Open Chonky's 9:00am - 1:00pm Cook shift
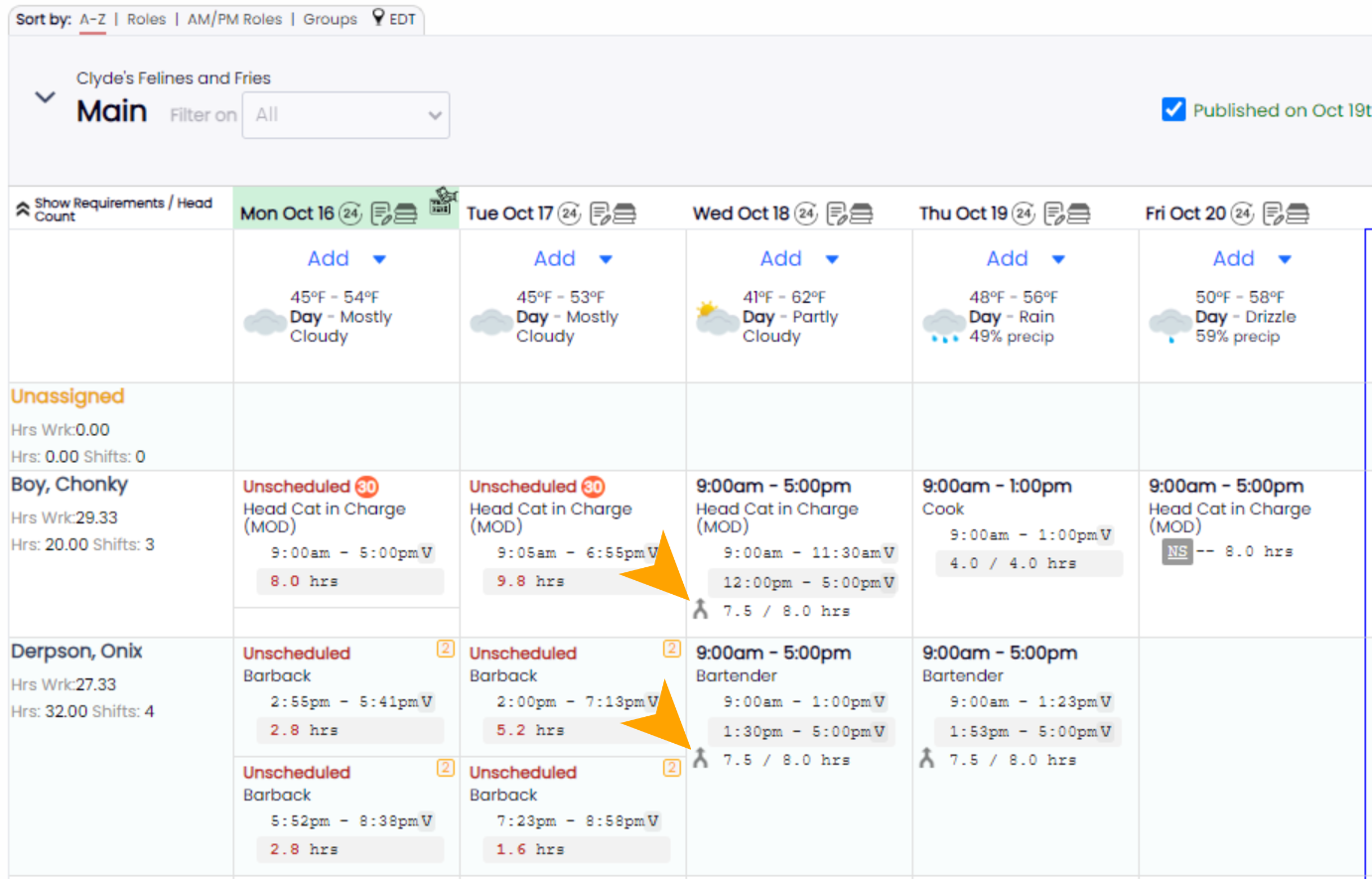This screenshot has height=881, width=1372. [x=997, y=486]
